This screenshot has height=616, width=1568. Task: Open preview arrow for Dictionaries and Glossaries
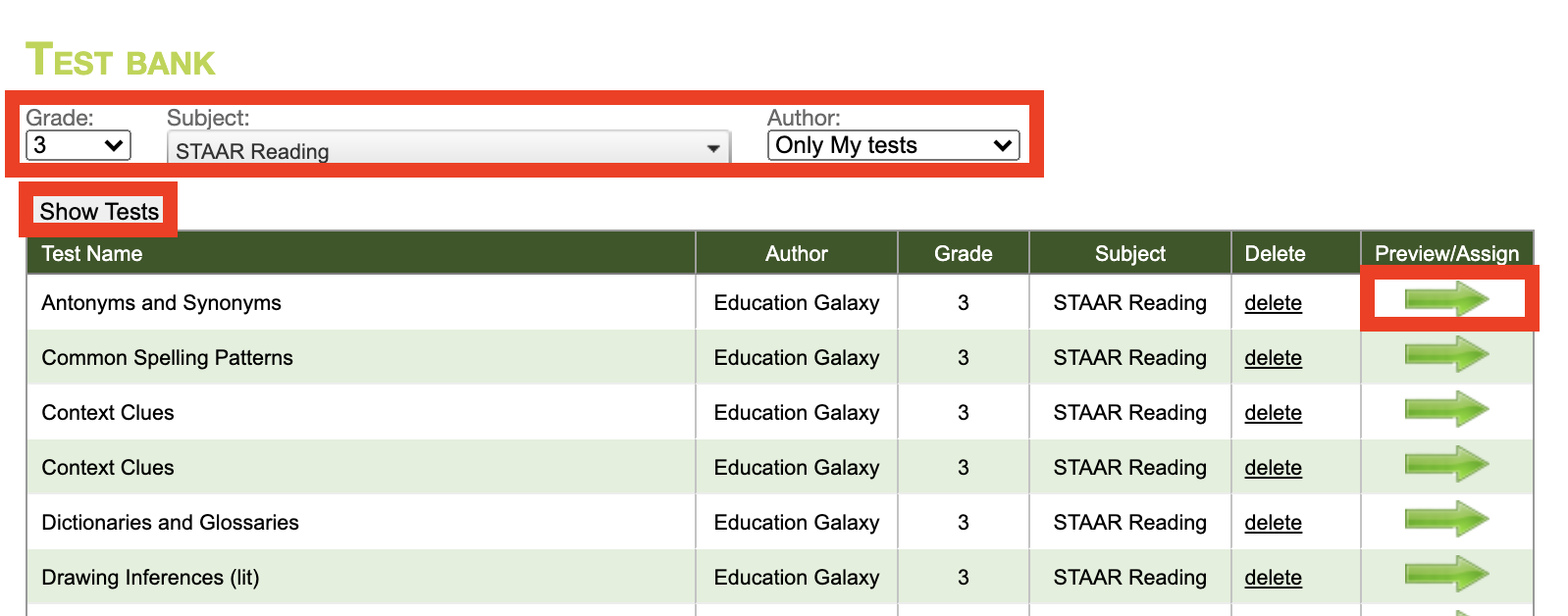[x=1446, y=519]
